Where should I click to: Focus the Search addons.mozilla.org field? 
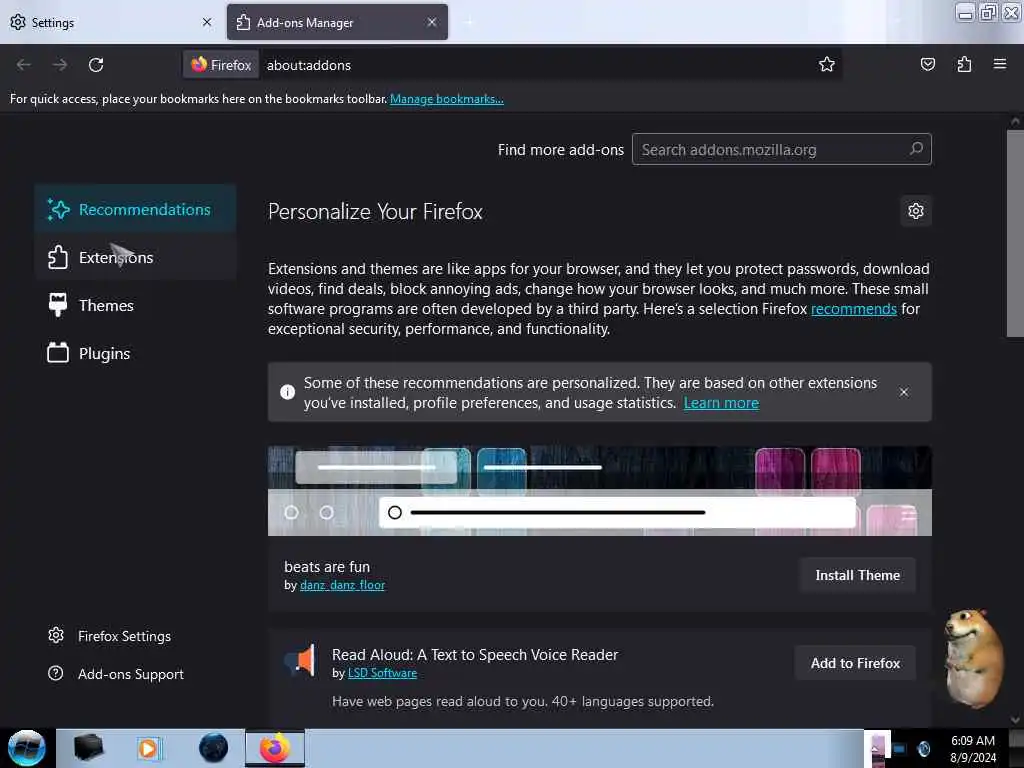782,149
